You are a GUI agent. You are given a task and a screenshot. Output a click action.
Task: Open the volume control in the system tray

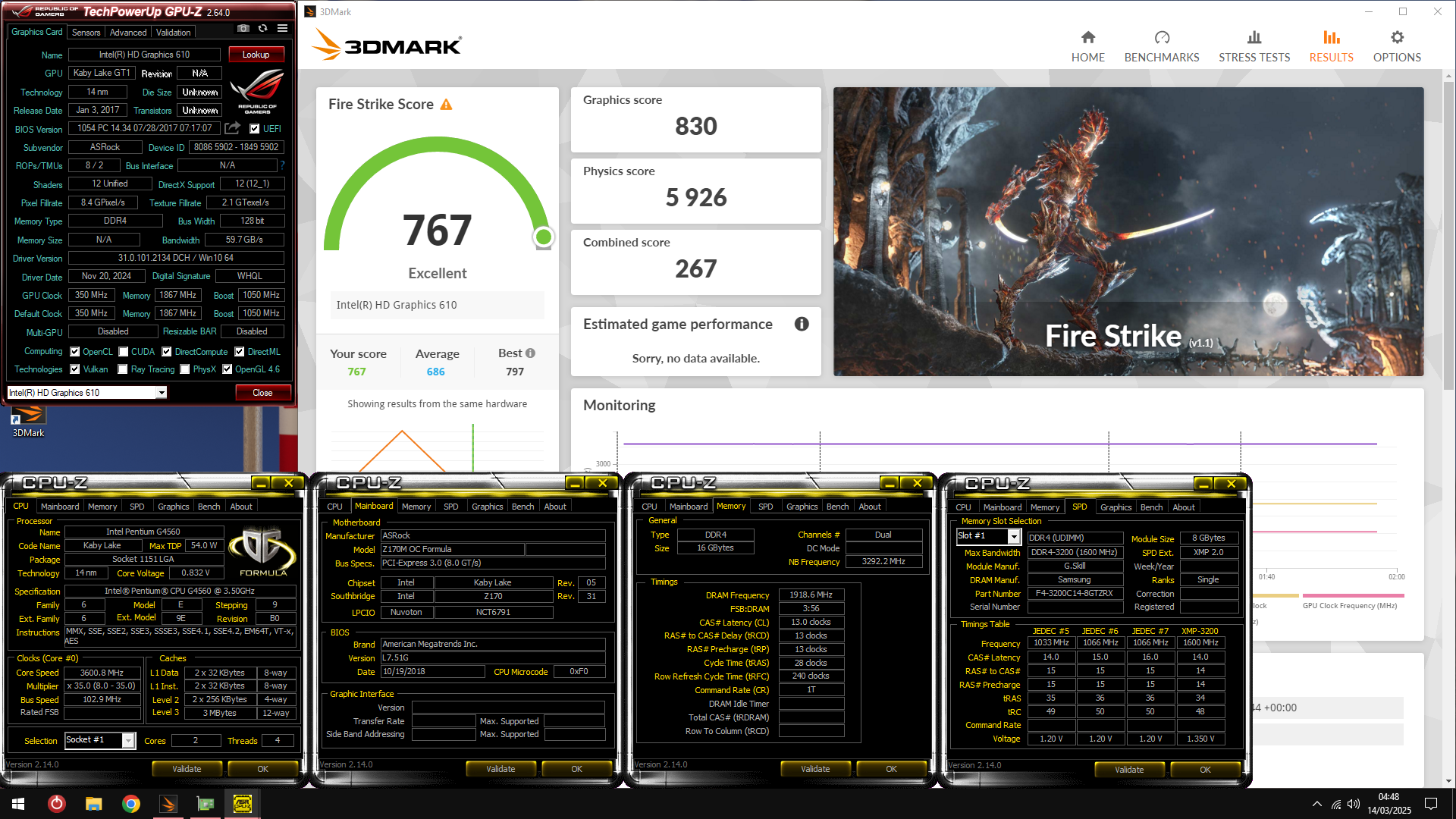(1354, 804)
